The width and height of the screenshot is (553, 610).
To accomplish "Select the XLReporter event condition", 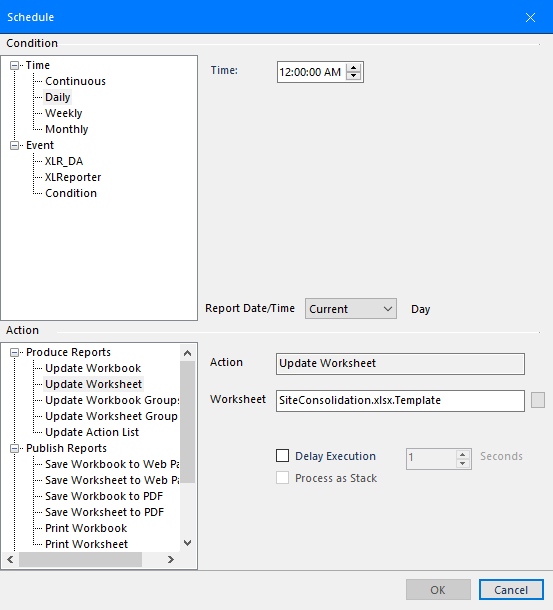I will 73,177.
